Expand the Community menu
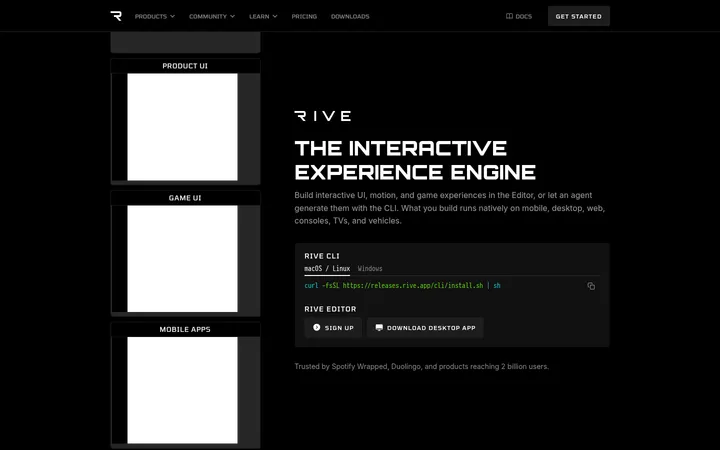Screen dimensions: 720x450 [212, 17]
